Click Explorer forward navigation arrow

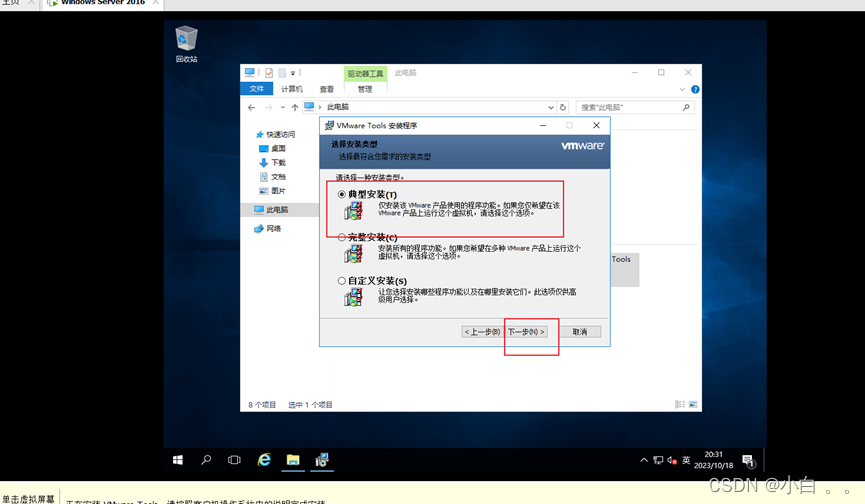coord(269,108)
